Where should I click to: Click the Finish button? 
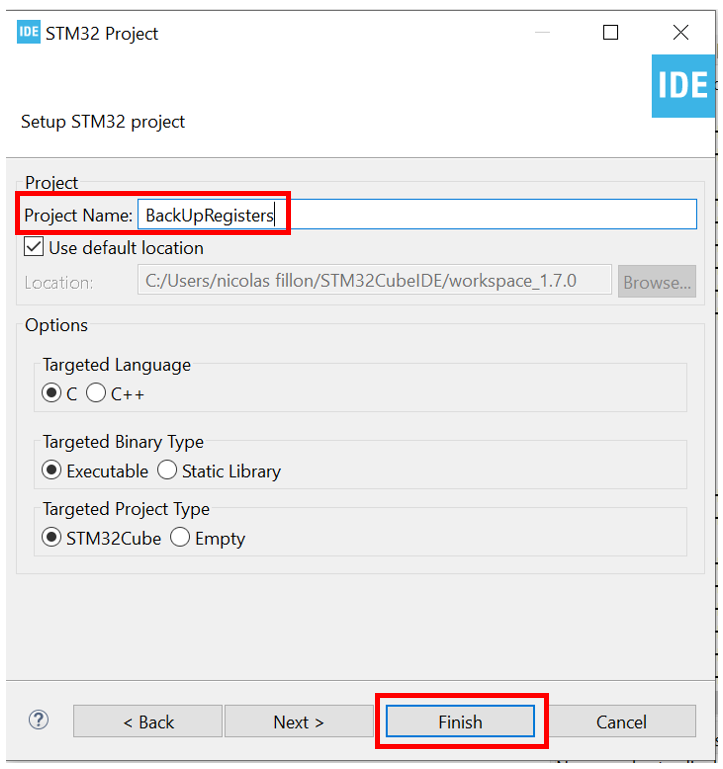coord(460,721)
